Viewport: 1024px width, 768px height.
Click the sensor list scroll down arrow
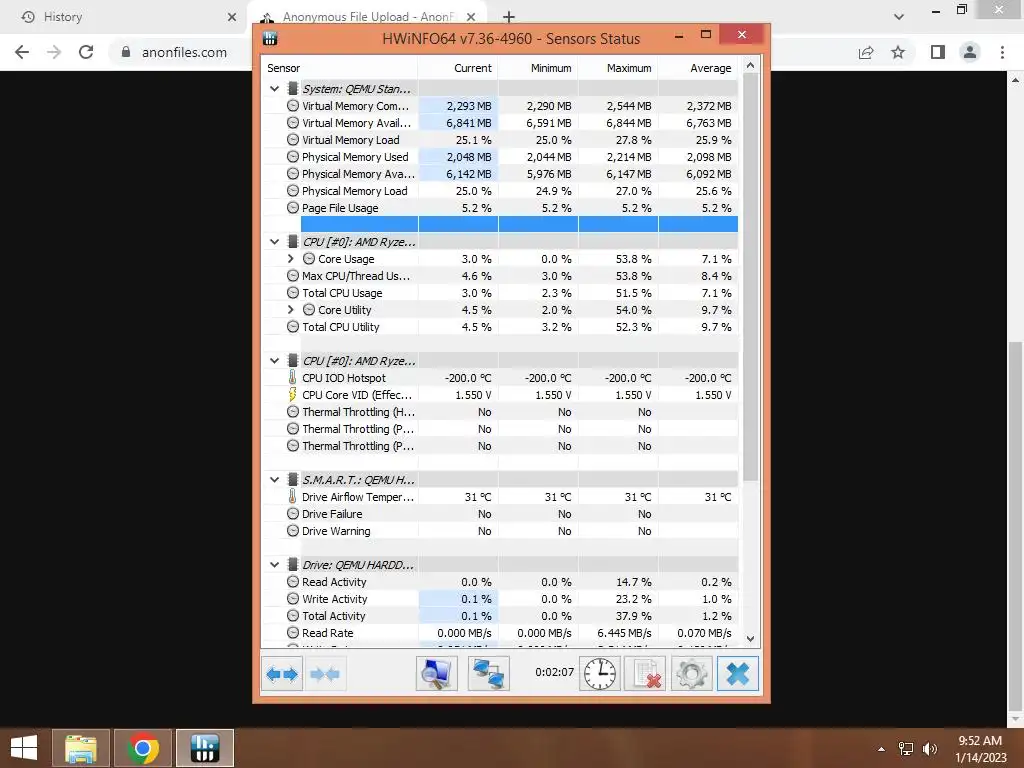(750, 639)
